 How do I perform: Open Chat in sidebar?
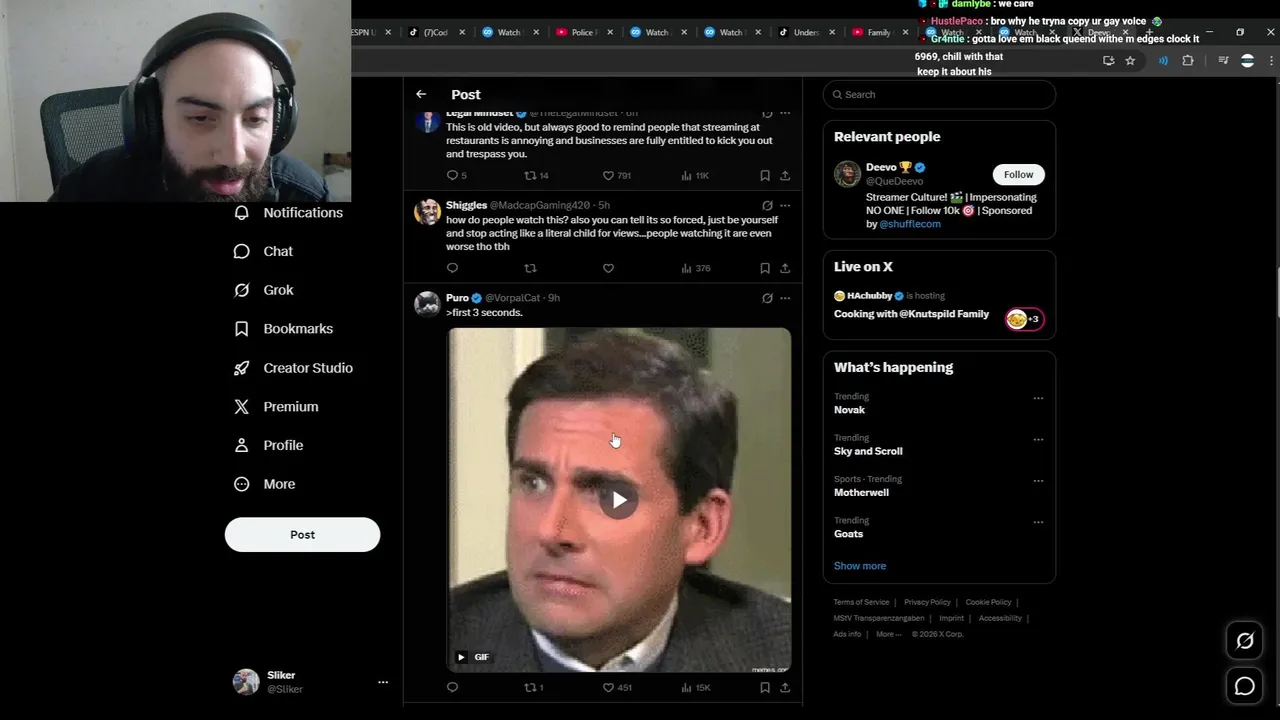point(264,251)
